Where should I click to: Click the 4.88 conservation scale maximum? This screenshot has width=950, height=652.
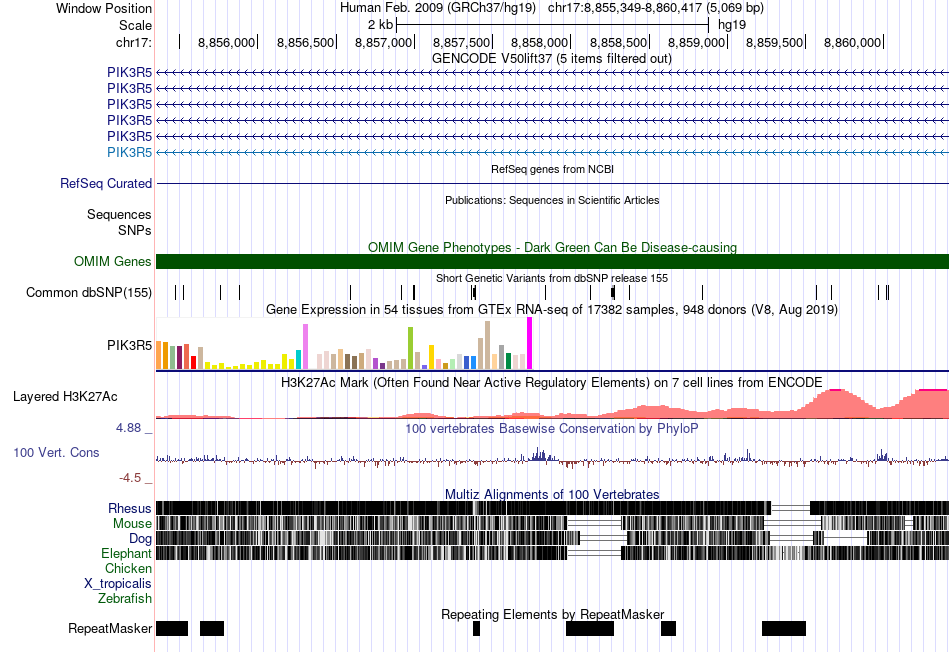pyautogui.click(x=128, y=428)
